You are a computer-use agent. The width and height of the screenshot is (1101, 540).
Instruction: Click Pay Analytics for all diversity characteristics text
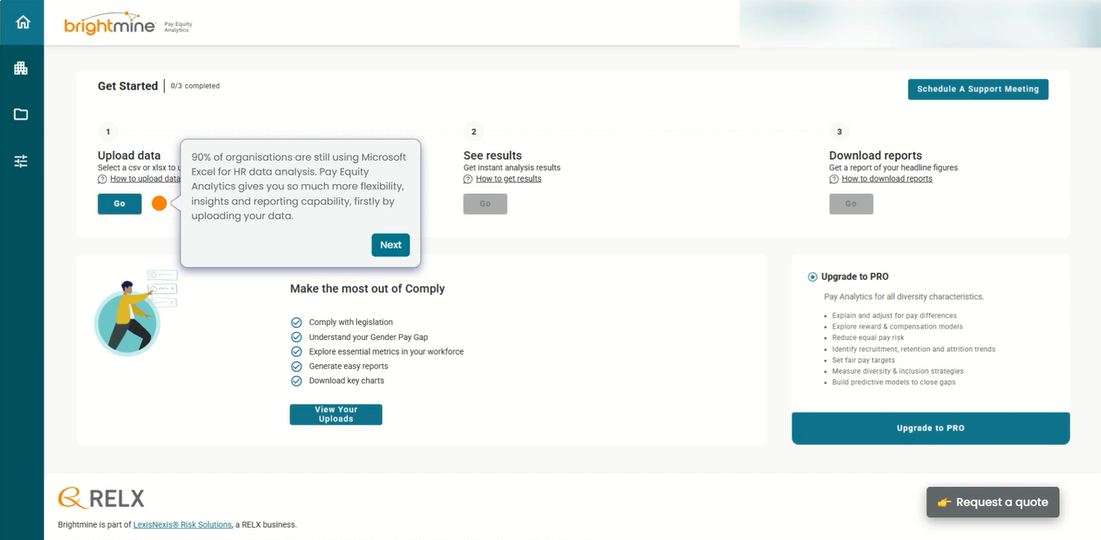pyautogui.click(x=904, y=296)
